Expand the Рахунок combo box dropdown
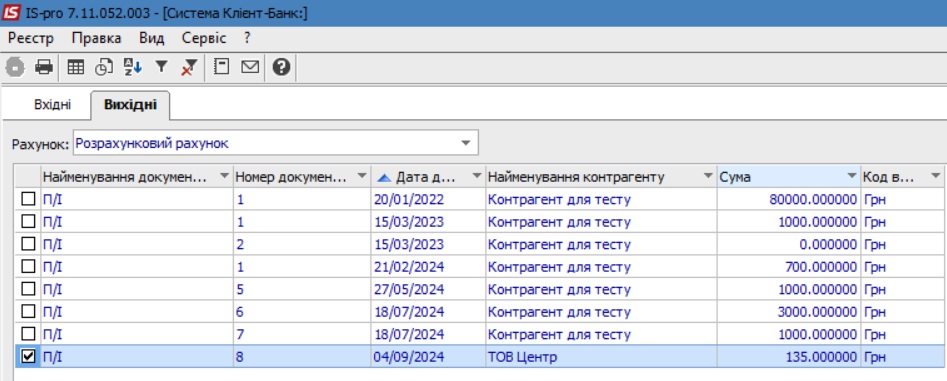Viewport: 947px width, 381px height. tap(466, 144)
